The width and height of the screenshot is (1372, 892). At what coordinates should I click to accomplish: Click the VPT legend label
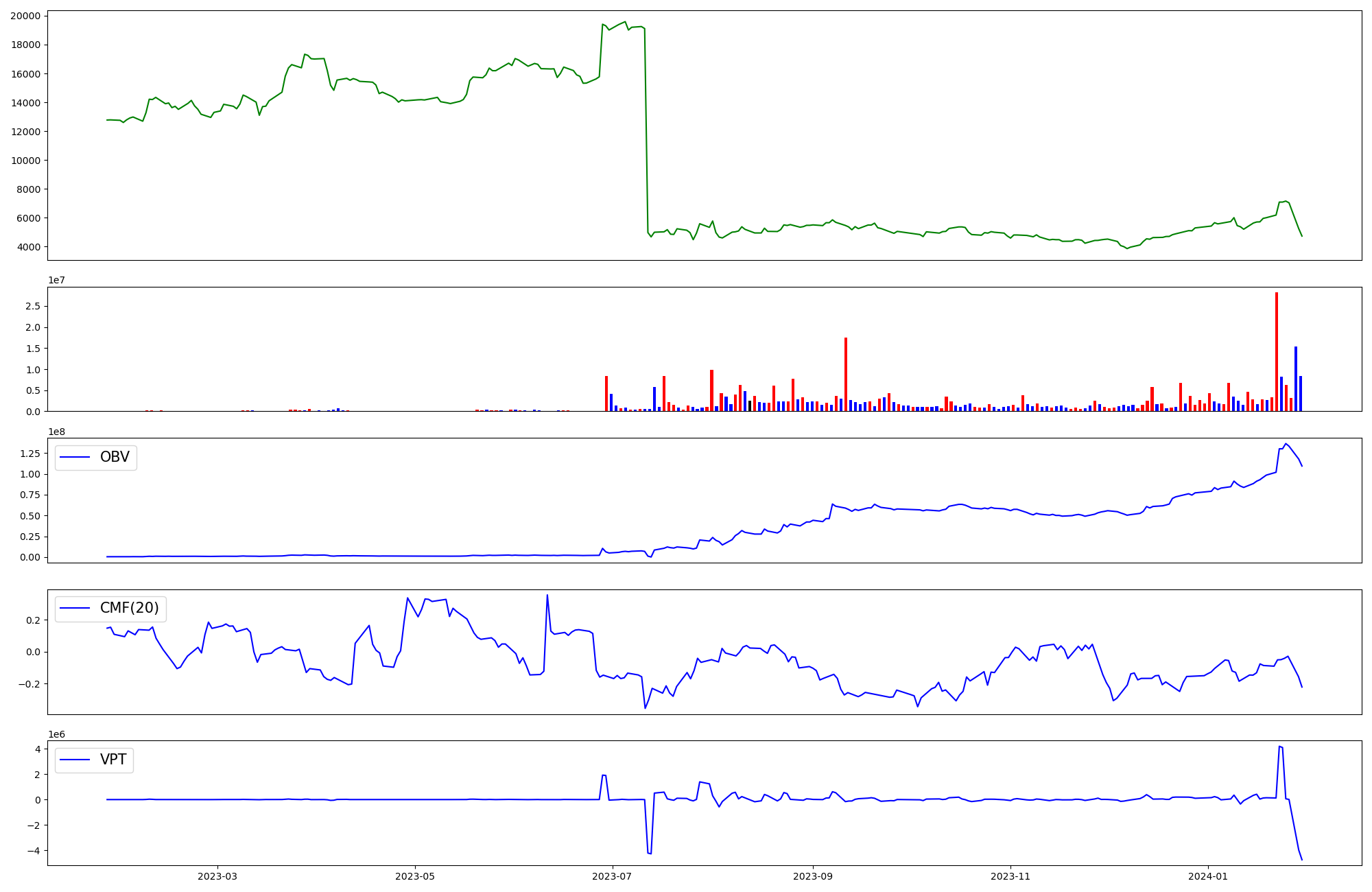(113, 760)
